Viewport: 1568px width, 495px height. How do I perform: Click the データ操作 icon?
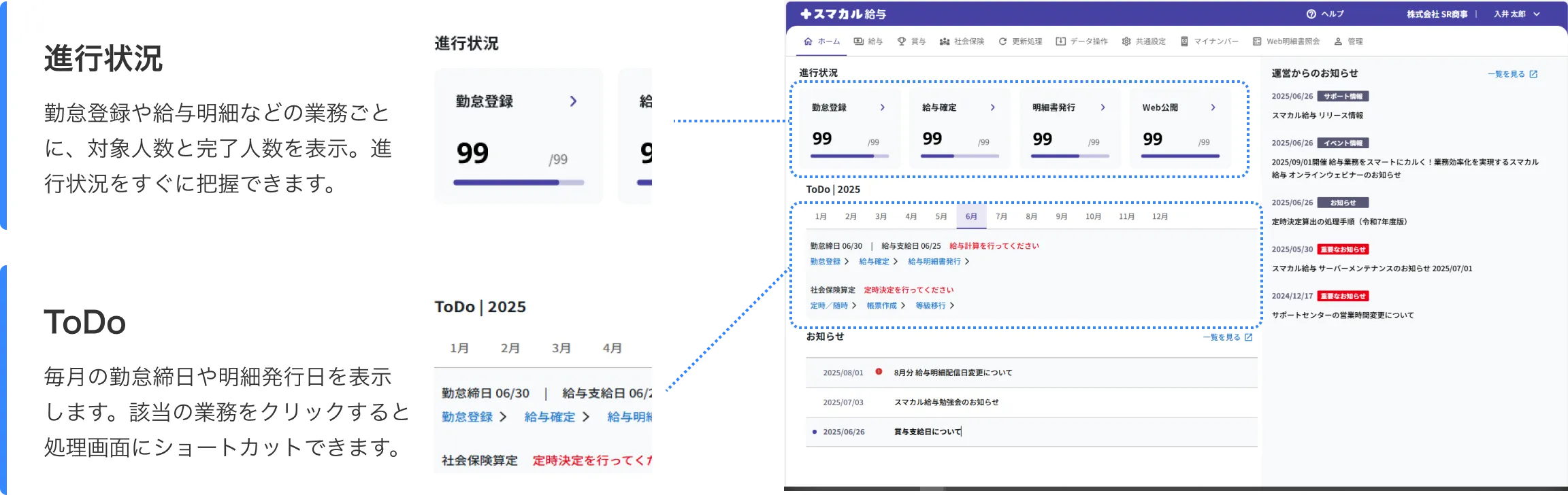(1060, 41)
